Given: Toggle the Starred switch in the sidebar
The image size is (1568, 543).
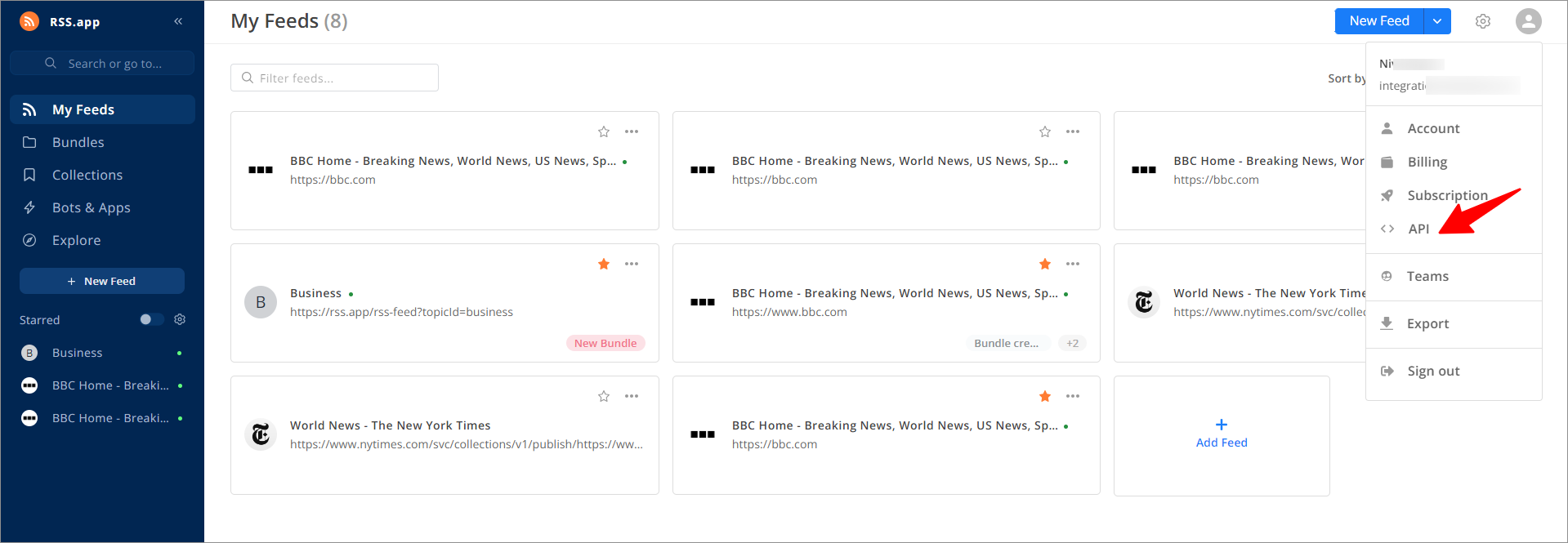Looking at the screenshot, I should [151, 319].
